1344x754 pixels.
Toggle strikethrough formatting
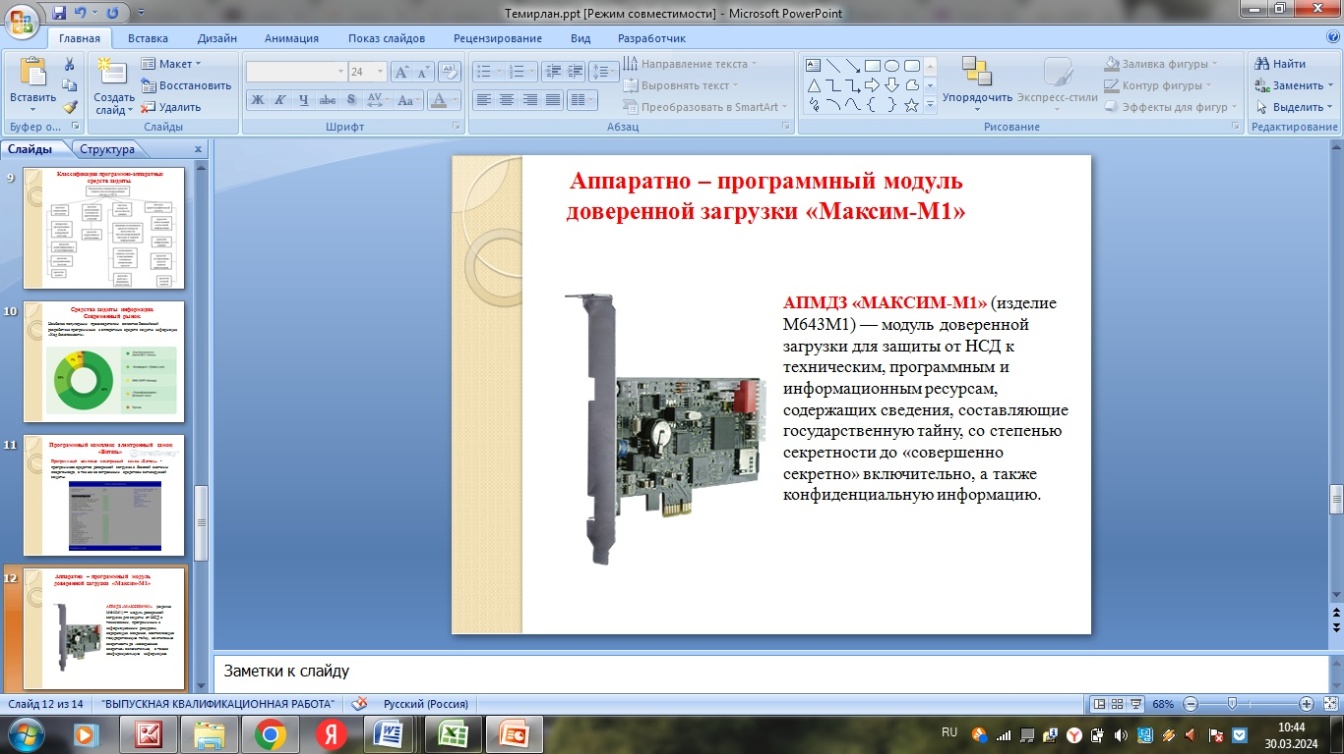point(327,100)
